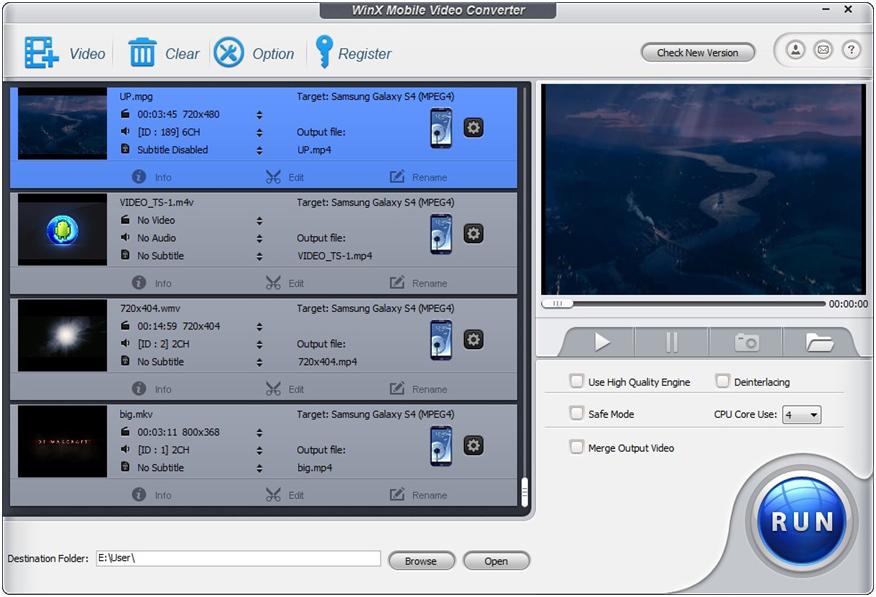Image resolution: width=876 pixels, height=597 pixels.
Task: Open the destination folder with Open button
Action: pyautogui.click(x=496, y=561)
